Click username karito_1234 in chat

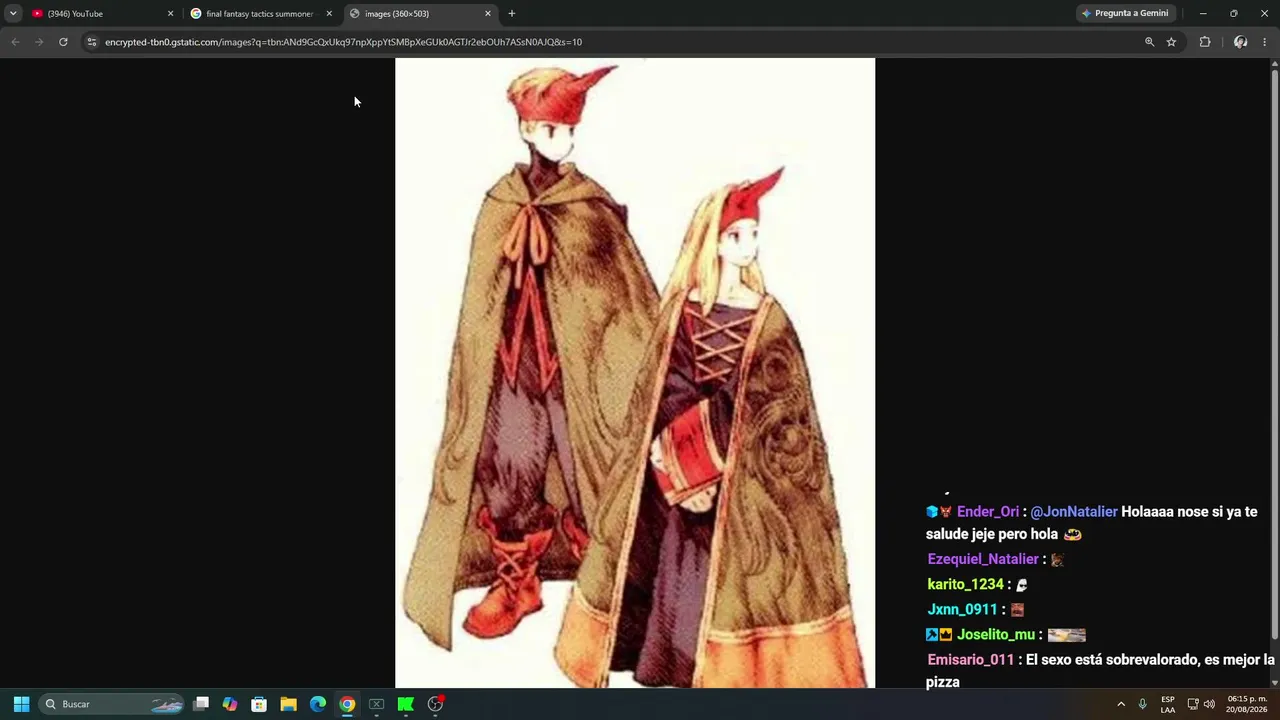tap(965, 585)
